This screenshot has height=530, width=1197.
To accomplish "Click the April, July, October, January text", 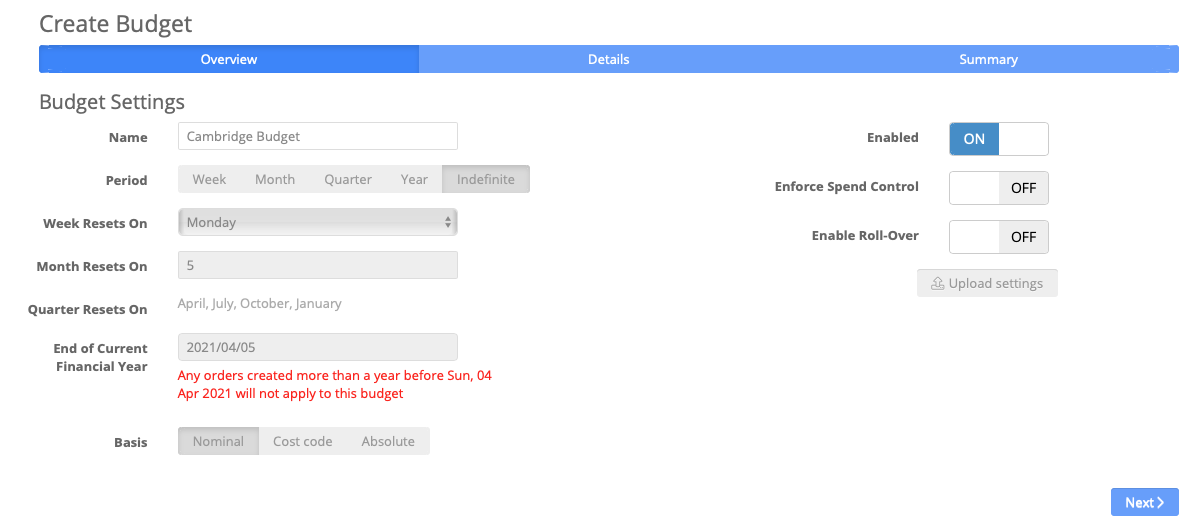I will [260, 303].
